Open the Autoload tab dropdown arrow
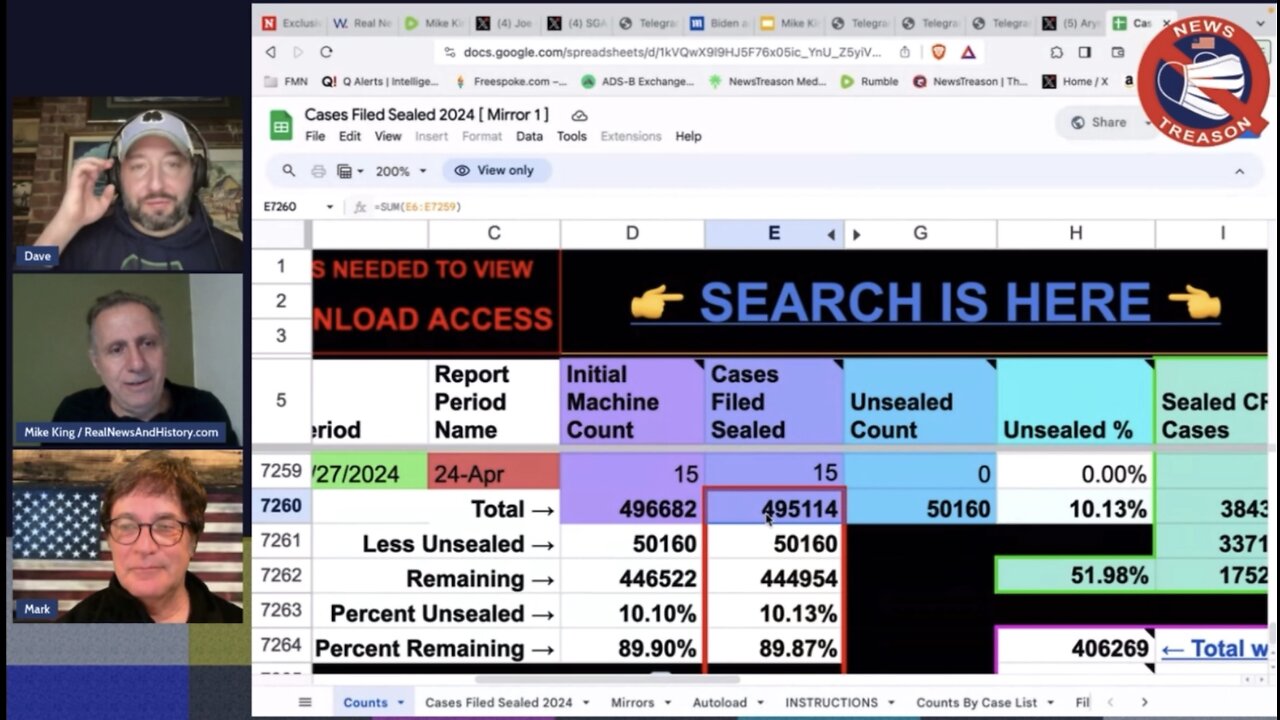The width and height of the screenshot is (1280, 720). point(759,703)
